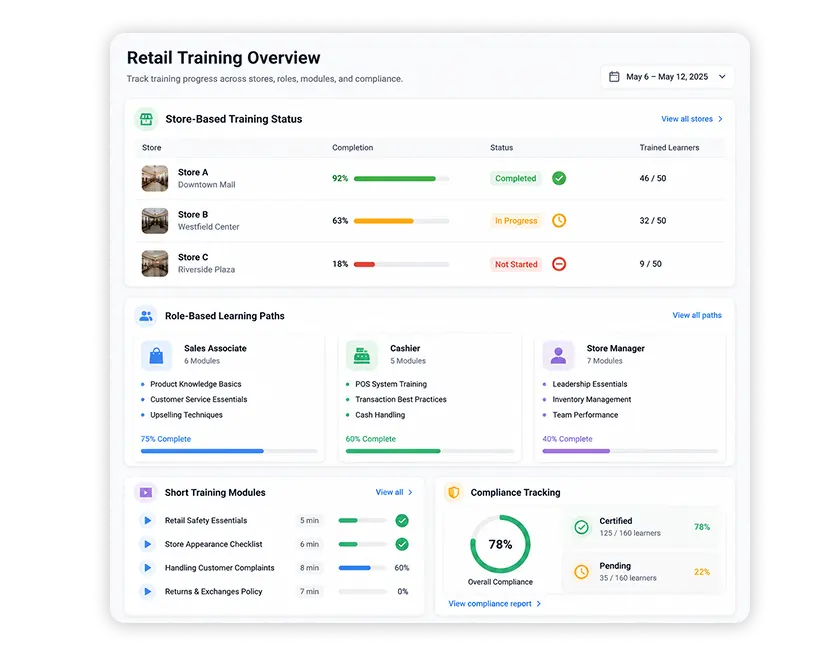Click the completed checkmark for Store Appearance Checklist

click(x=402, y=544)
